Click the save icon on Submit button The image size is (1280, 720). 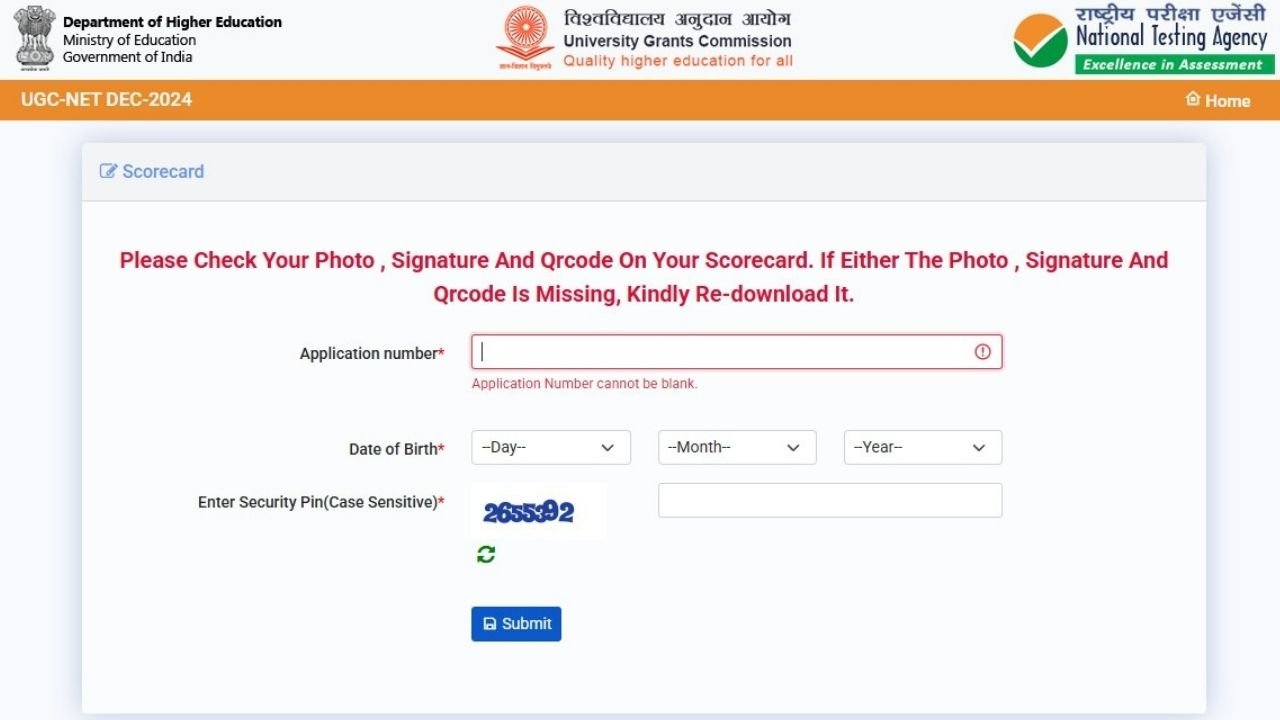tap(489, 624)
